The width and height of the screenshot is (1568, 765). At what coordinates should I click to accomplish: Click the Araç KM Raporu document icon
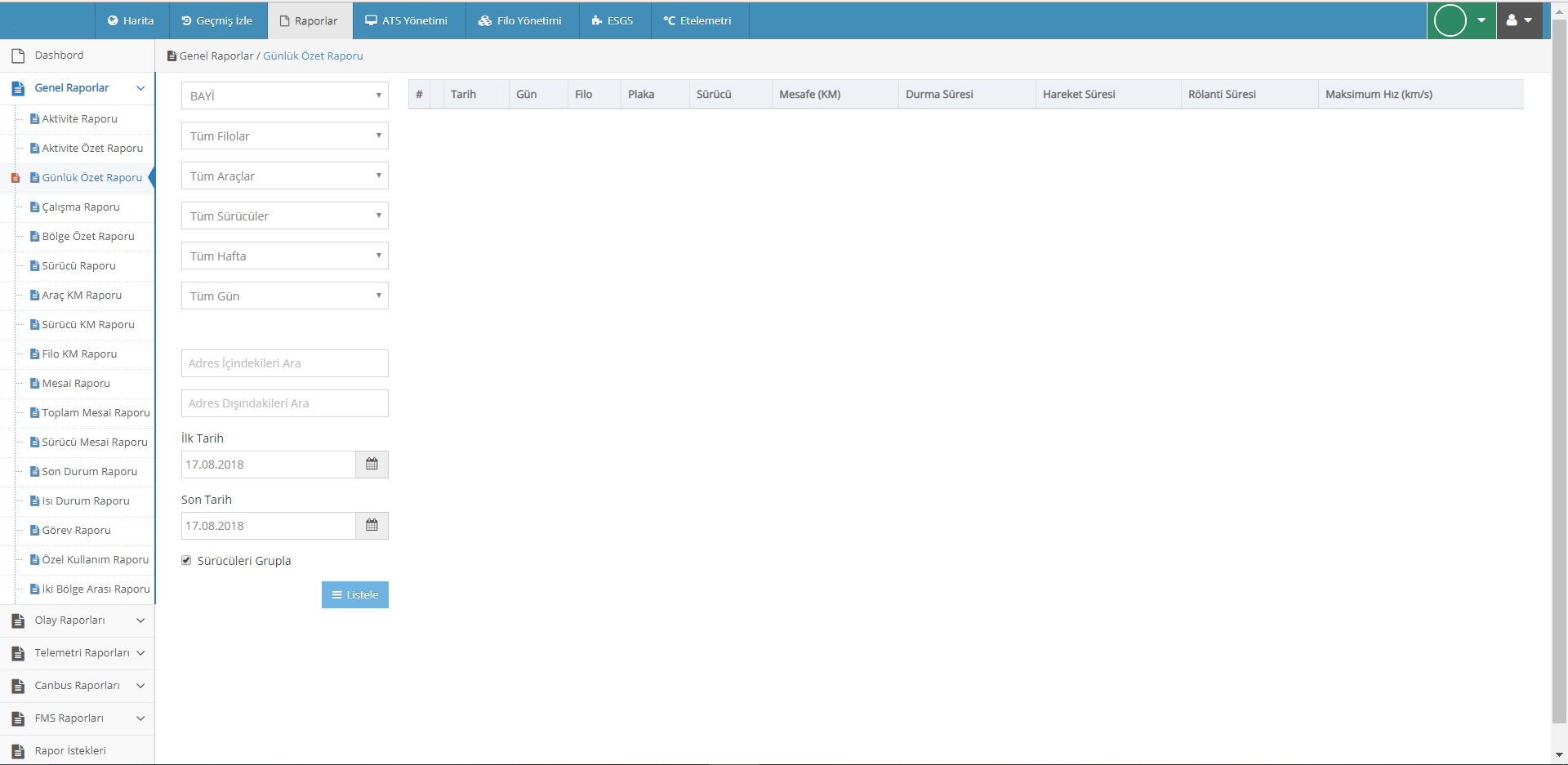coord(34,295)
